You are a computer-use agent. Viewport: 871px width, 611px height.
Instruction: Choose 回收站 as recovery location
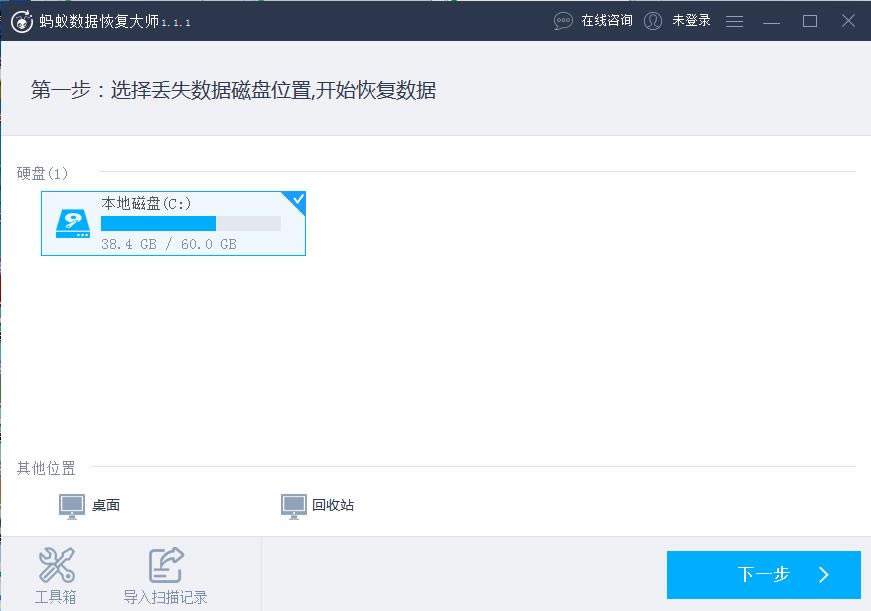click(333, 505)
